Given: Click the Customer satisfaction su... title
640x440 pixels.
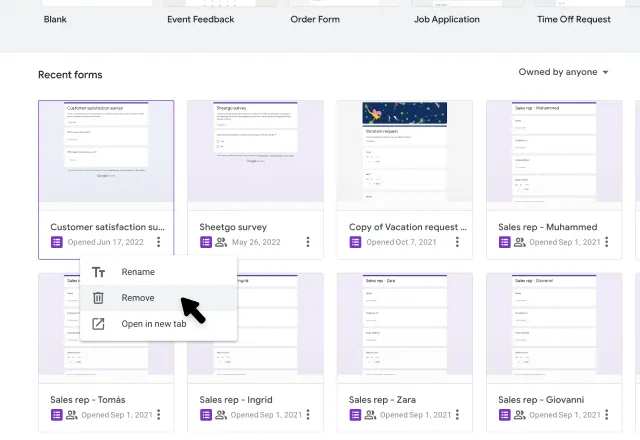Looking at the screenshot, I should pyautogui.click(x=107, y=227).
